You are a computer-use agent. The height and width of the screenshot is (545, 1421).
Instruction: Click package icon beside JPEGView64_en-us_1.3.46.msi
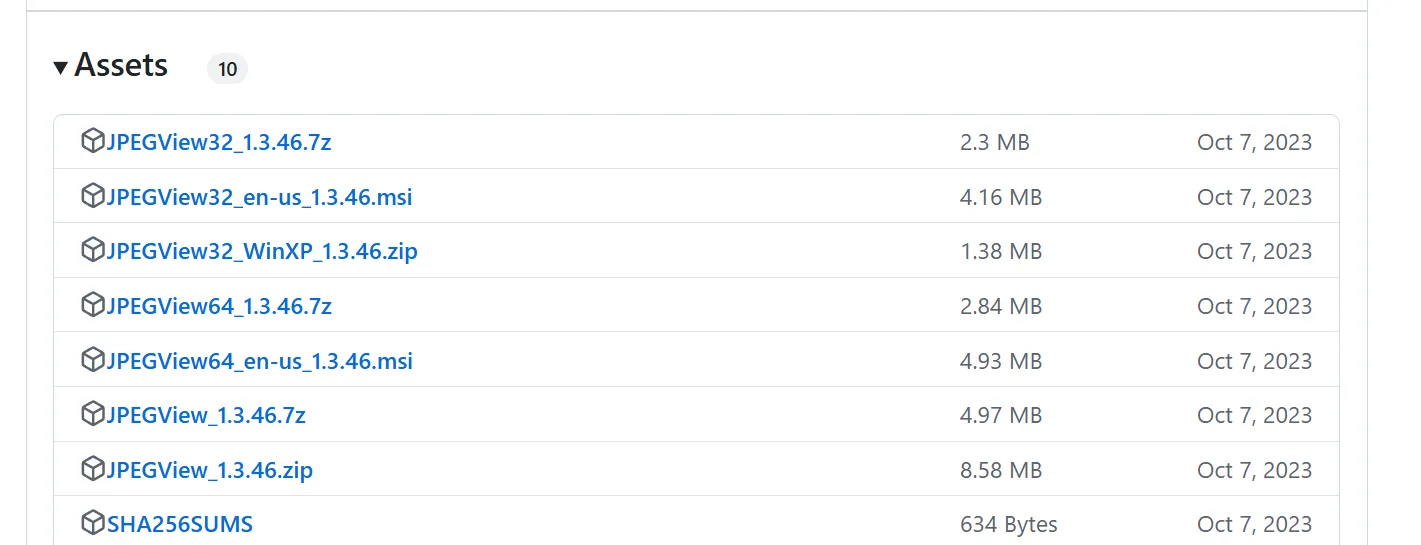(x=93, y=360)
